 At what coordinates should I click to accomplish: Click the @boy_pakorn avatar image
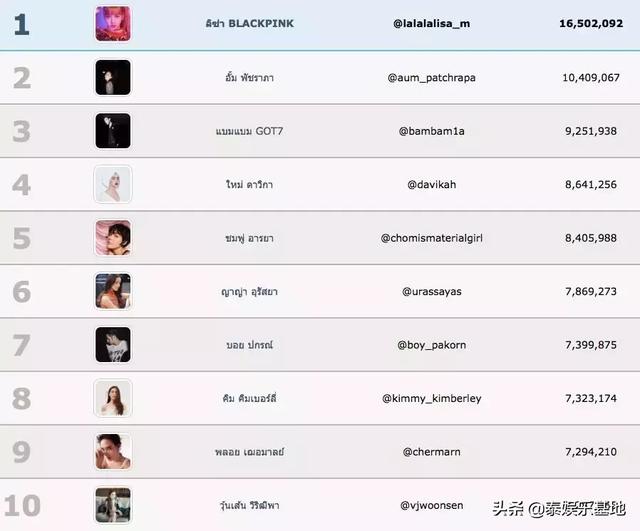[113, 344]
